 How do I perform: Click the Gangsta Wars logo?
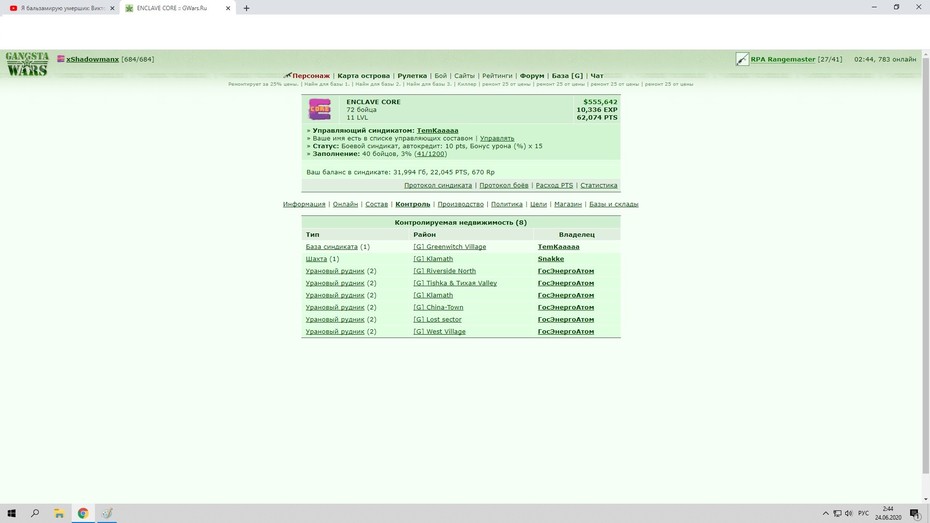point(27,63)
